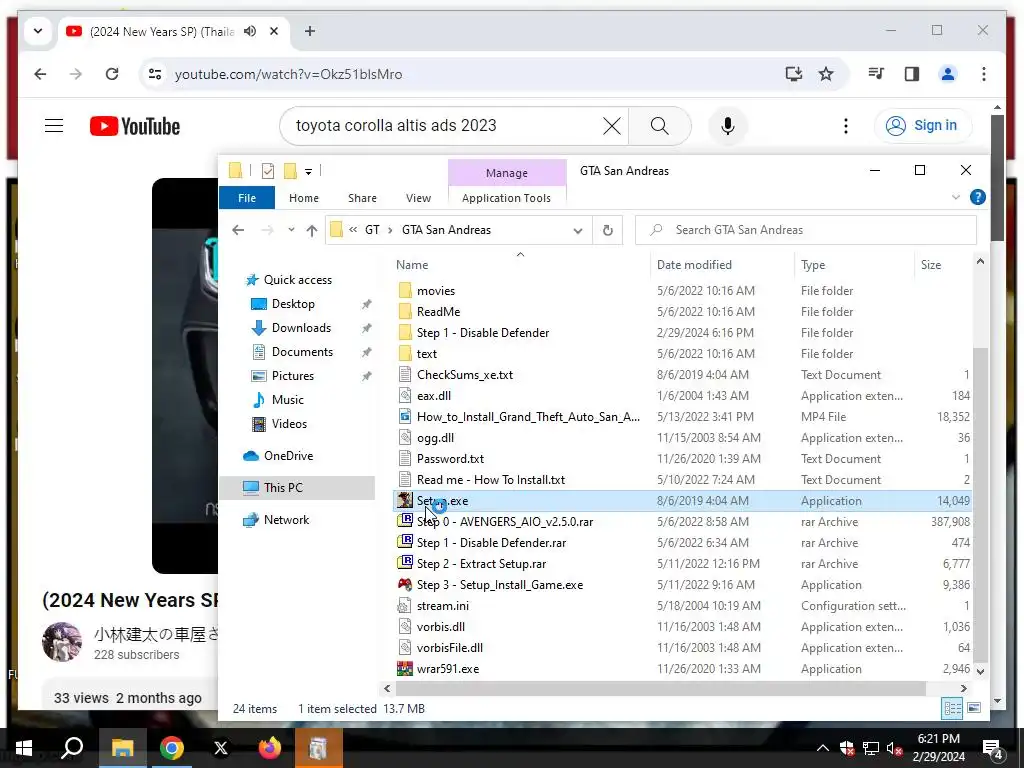1024x768 pixels.
Task: Open YouTube settings three-dot menu
Action: coord(846,126)
